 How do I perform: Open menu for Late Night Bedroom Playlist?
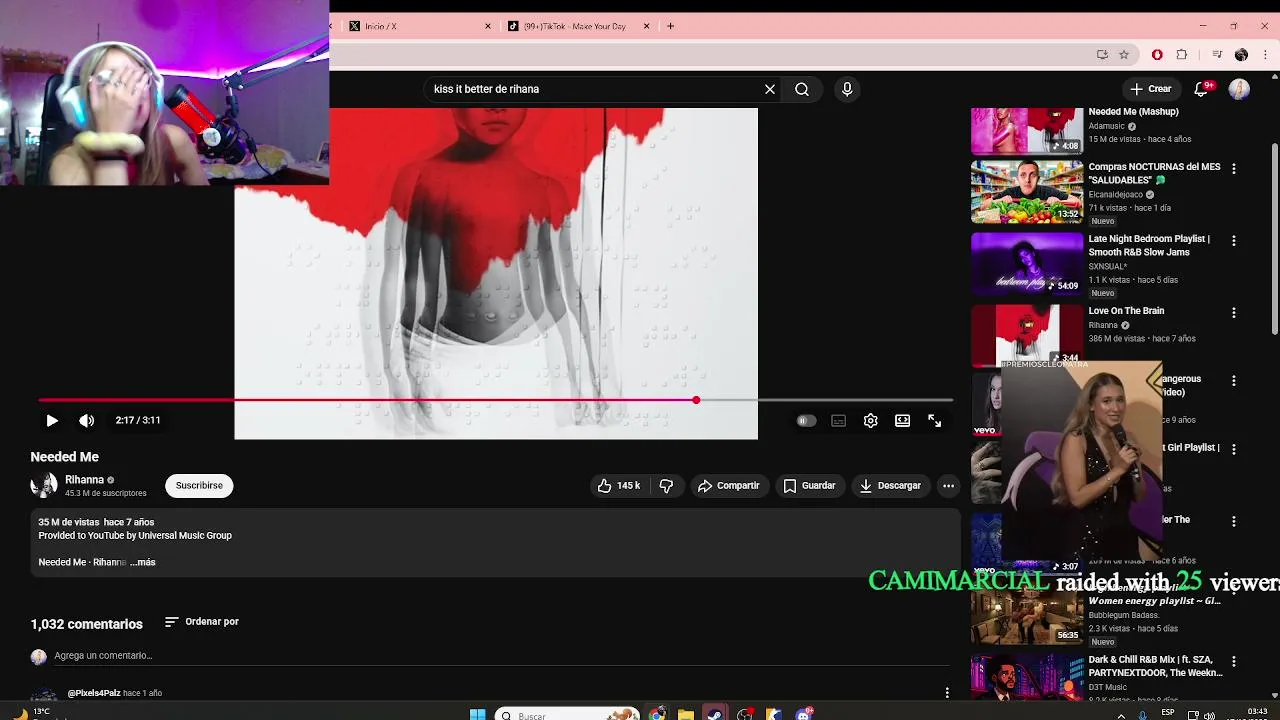(x=1234, y=241)
